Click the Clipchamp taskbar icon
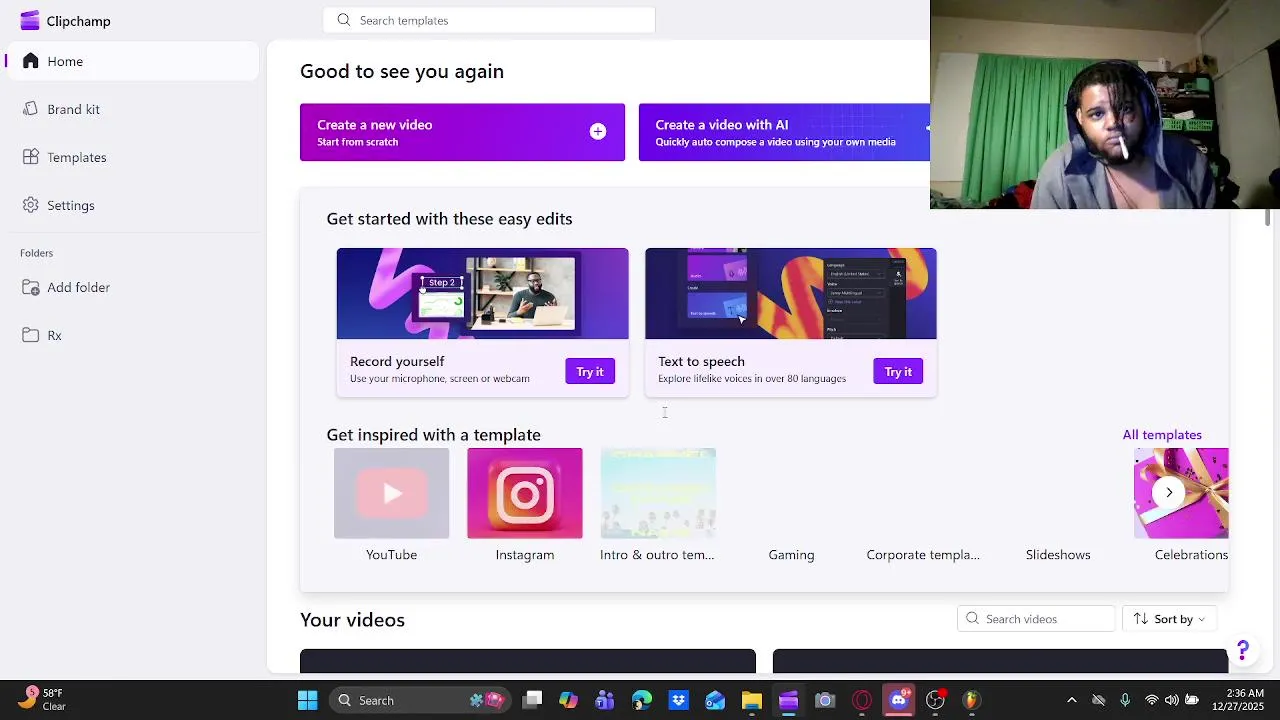 pyautogui.click(x=788, y=700)
